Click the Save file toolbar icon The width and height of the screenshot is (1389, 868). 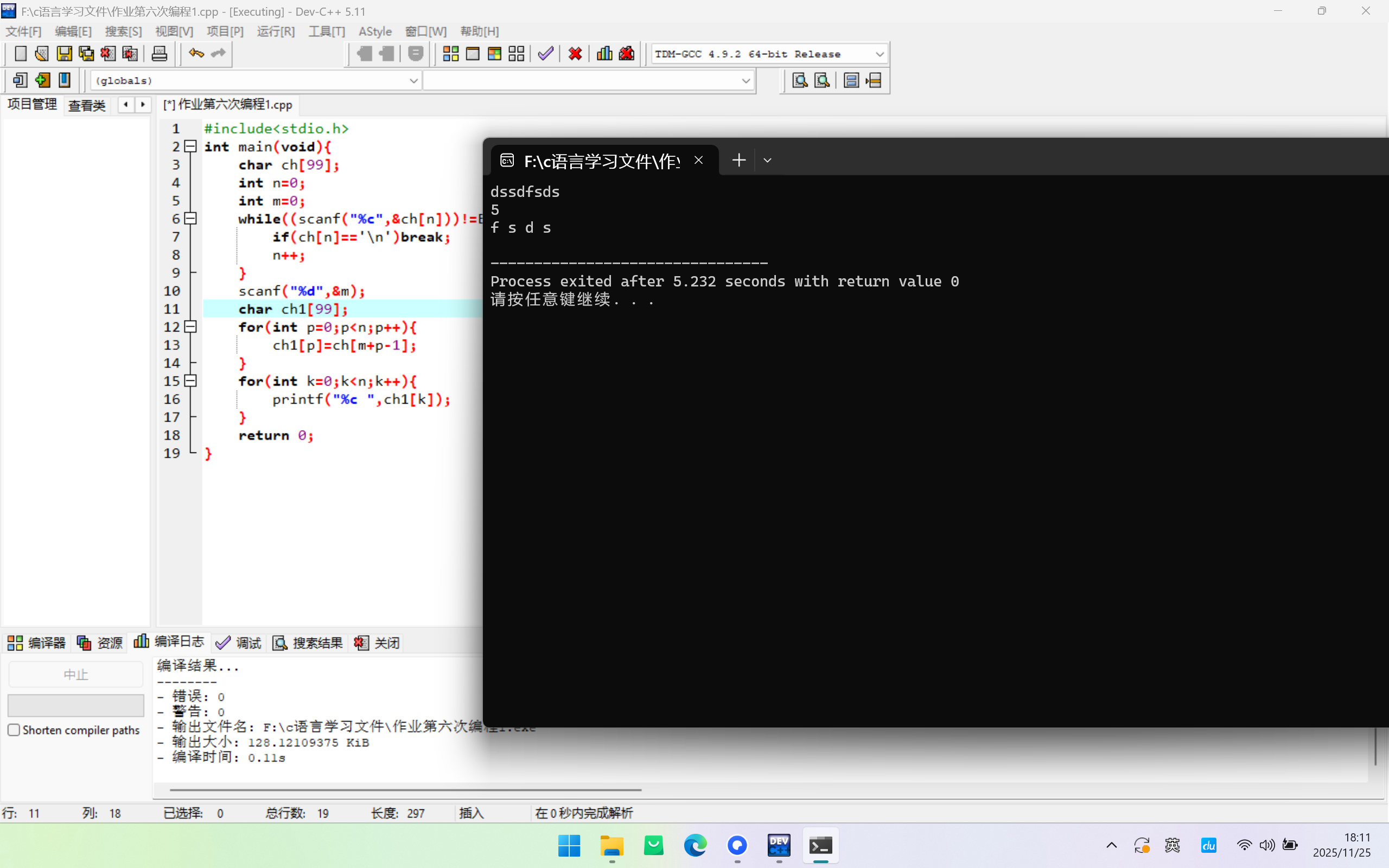click(x=64, y=54)
